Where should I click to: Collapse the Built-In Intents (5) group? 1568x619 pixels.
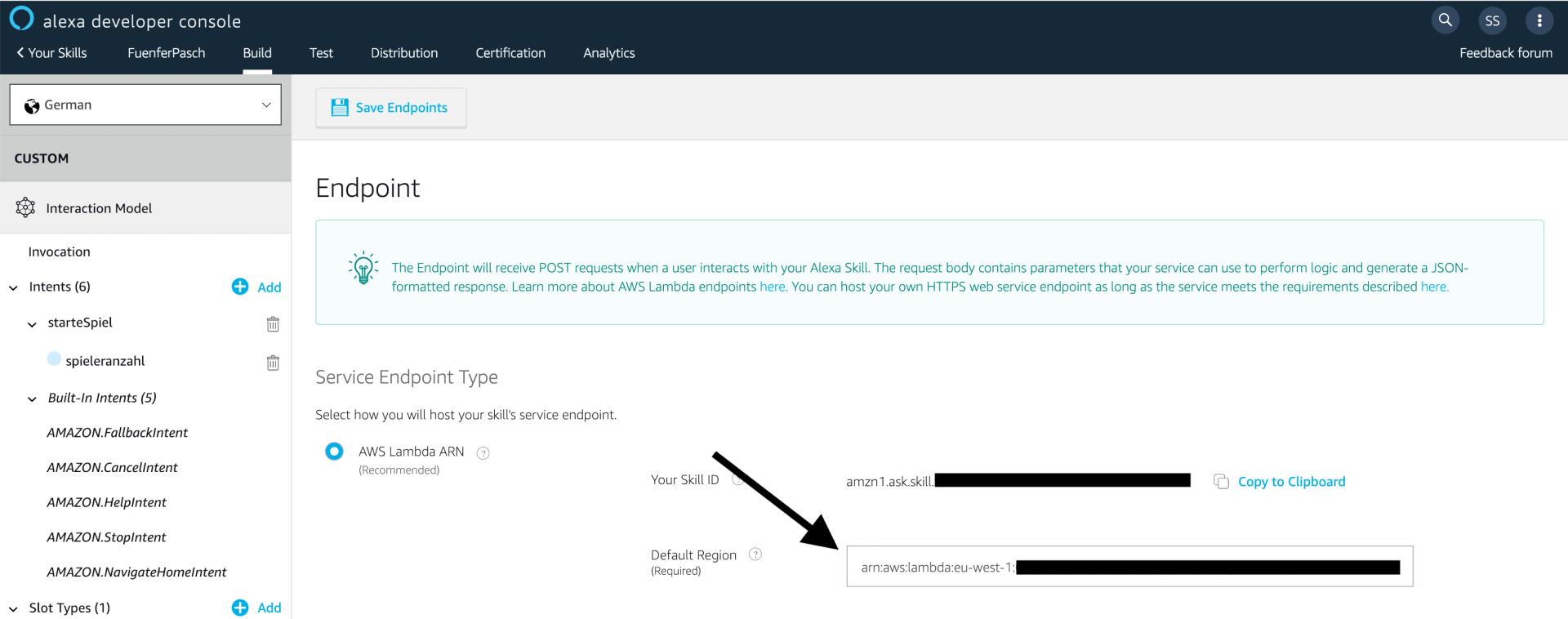33,399
